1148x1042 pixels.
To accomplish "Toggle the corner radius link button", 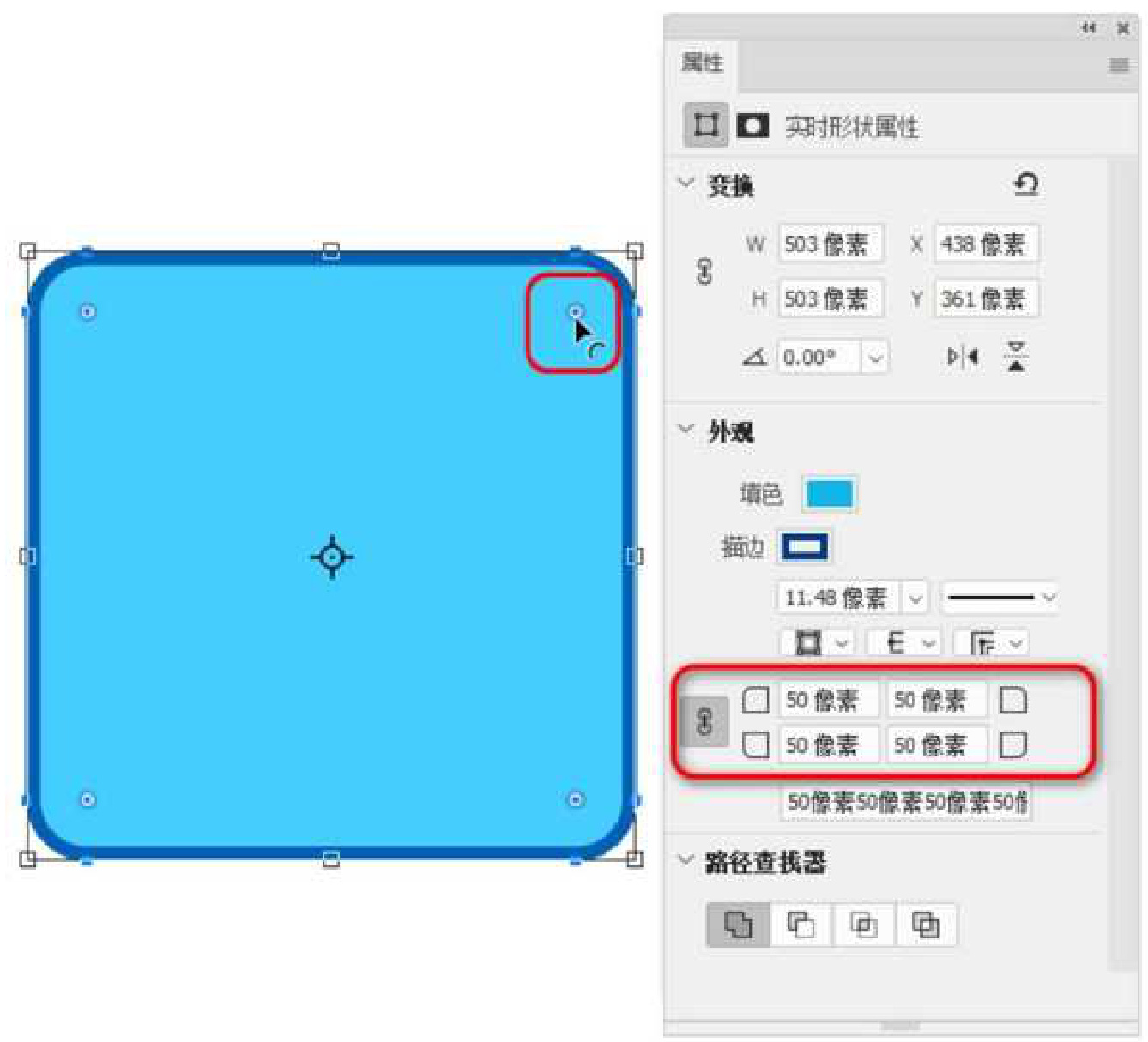I will pos(704,722).
